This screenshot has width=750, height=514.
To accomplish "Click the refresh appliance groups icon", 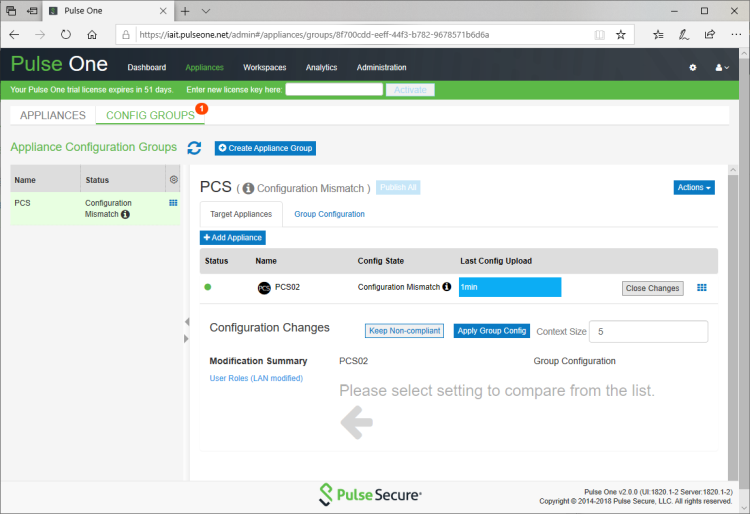I will coord(194,148).
